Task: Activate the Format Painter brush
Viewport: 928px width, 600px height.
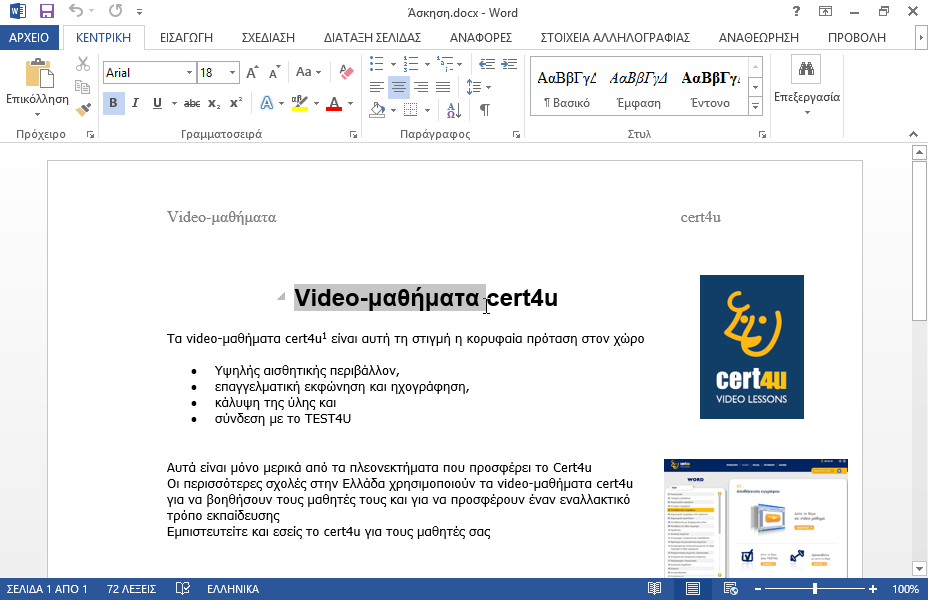Action: pyautogui.click(x=83, y=109)
